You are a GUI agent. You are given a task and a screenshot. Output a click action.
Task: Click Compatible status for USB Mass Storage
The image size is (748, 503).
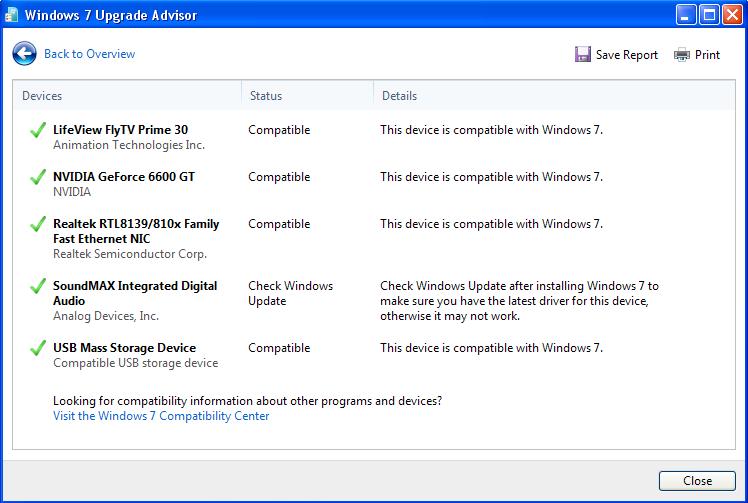(279, 348)
